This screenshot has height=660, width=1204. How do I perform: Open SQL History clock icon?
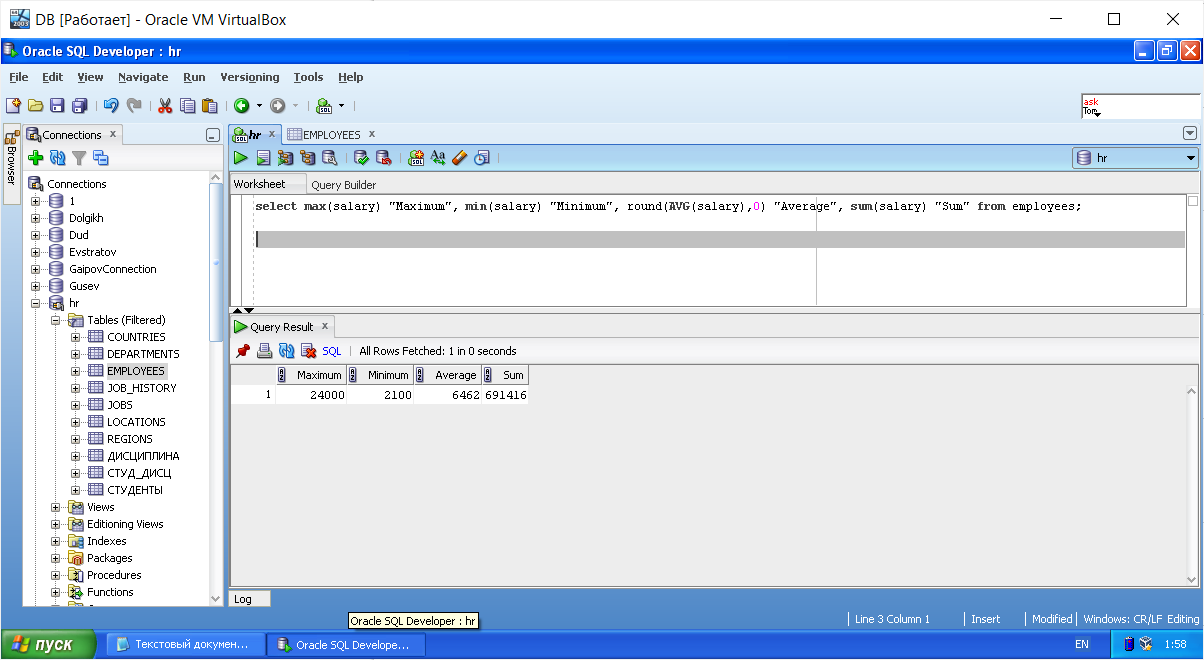pyautogui.click(x=482, y=158)
